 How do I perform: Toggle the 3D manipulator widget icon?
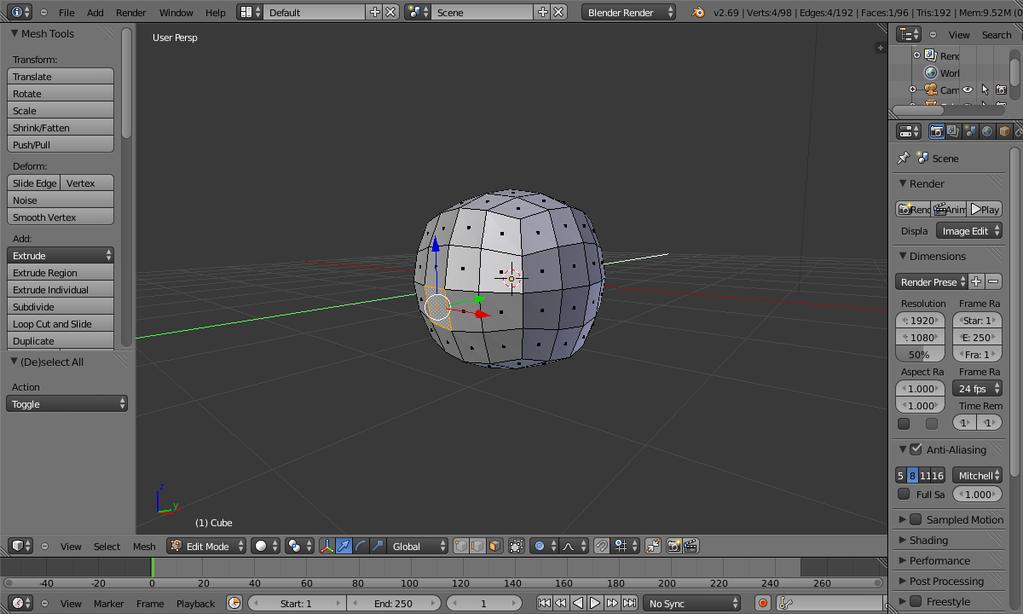(x=326, y=546)
